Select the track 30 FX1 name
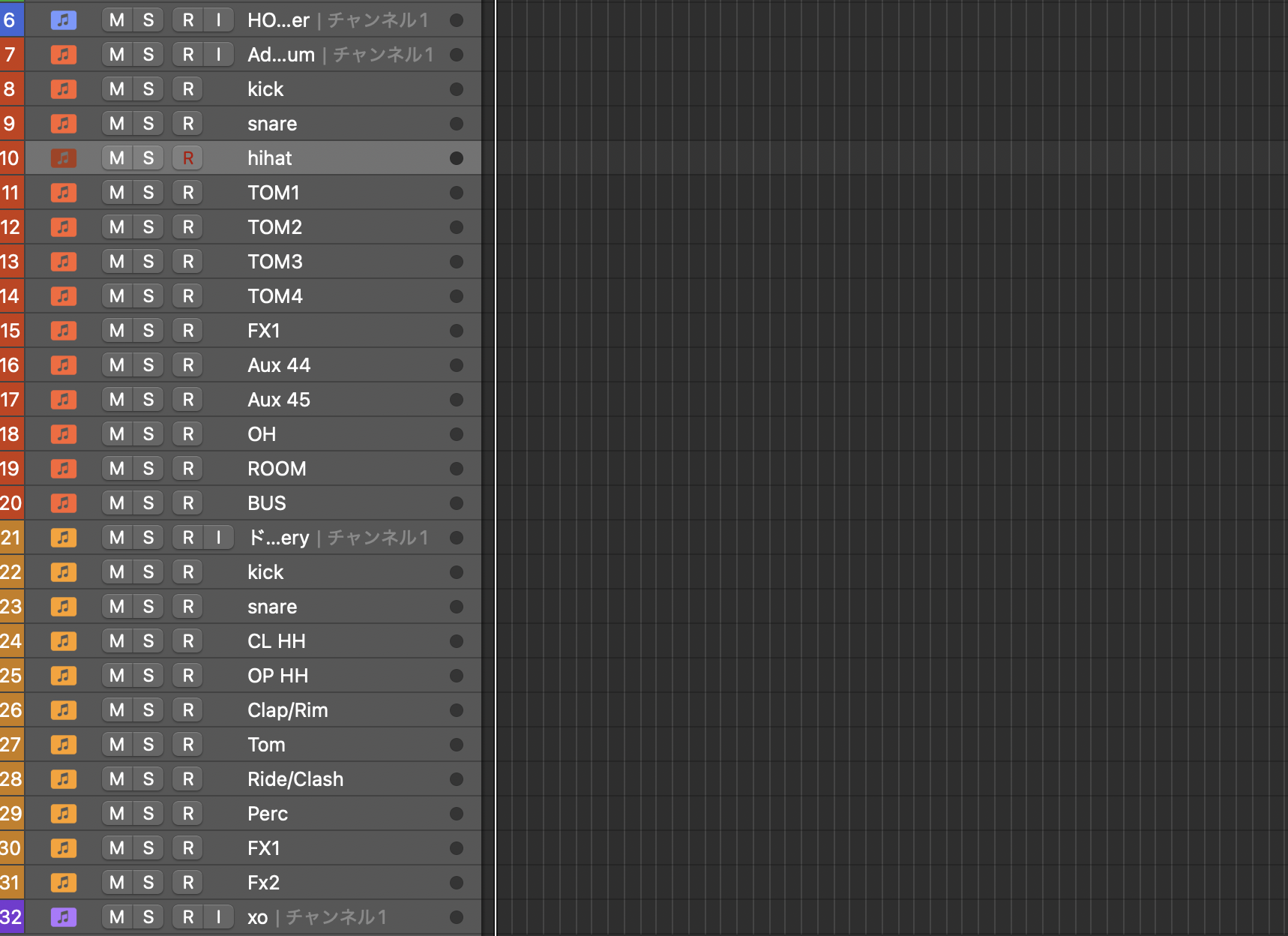Screen dimensions: 1288x936 (x=264, y=848)
